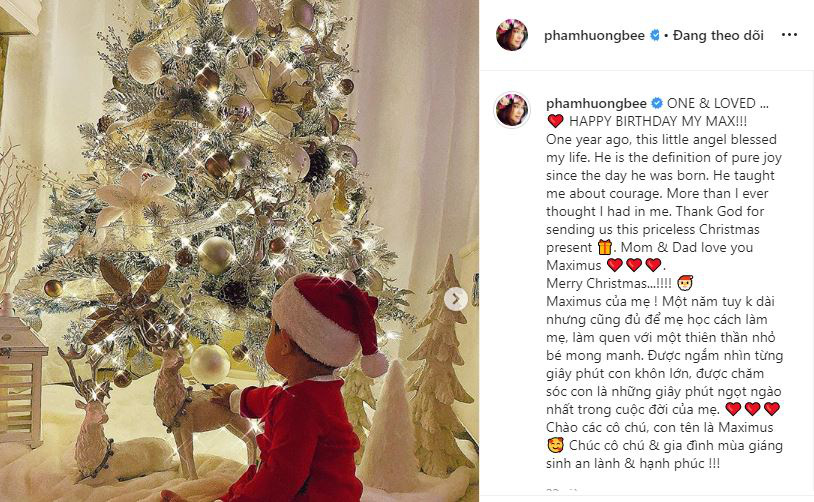Open the three-dot more options menu
Image resolution: width=814 pixels, height=502 pixels.
click(x=789, y=35)
